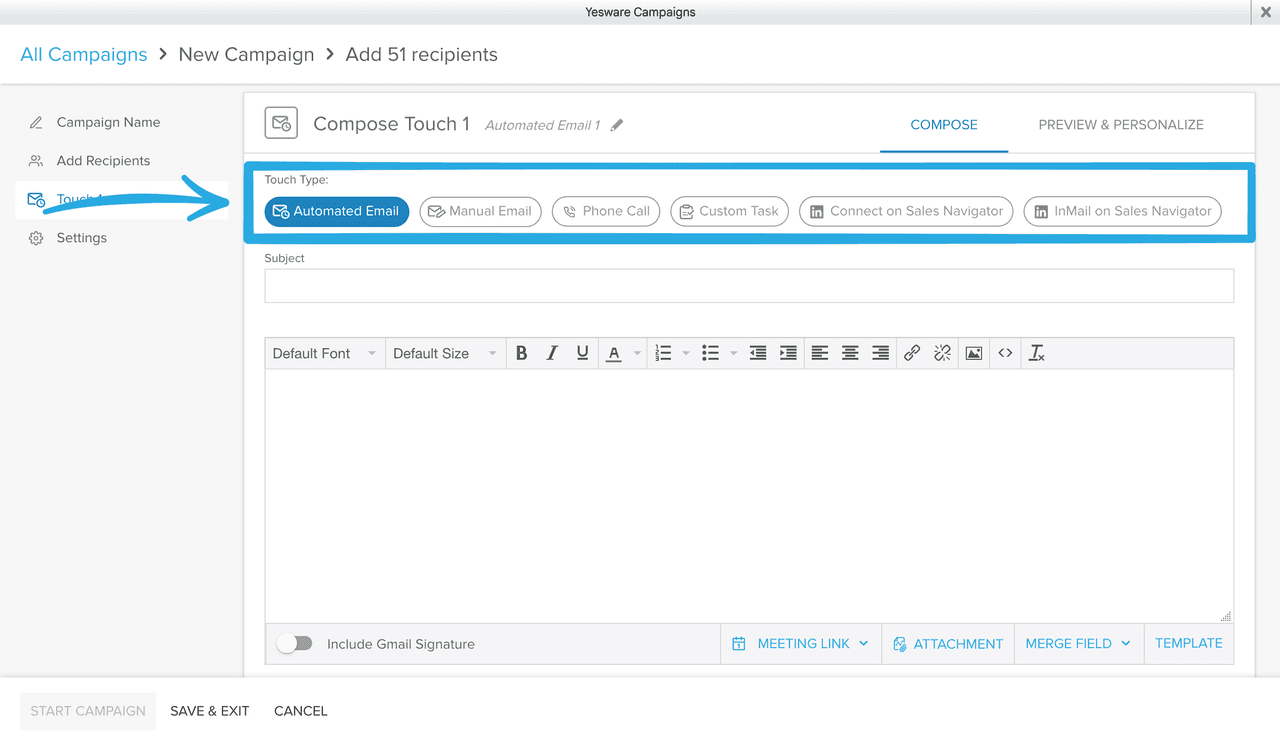Clear text formatting
This screenshot has height=745, width=1280.
coord(1036,352)
